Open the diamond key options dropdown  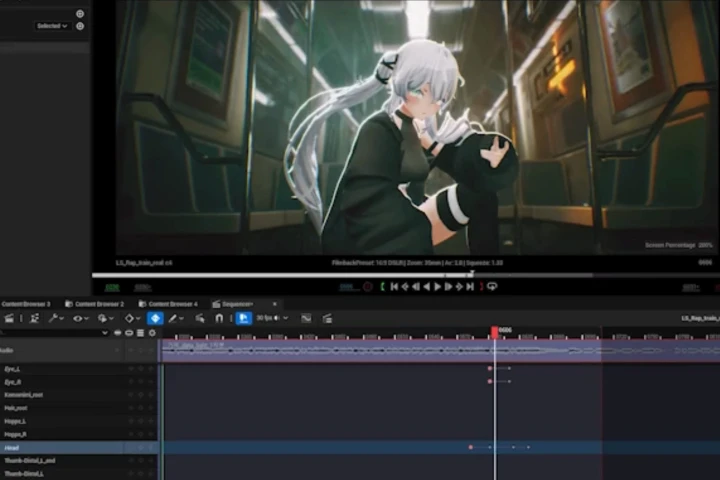coord(133,318)
